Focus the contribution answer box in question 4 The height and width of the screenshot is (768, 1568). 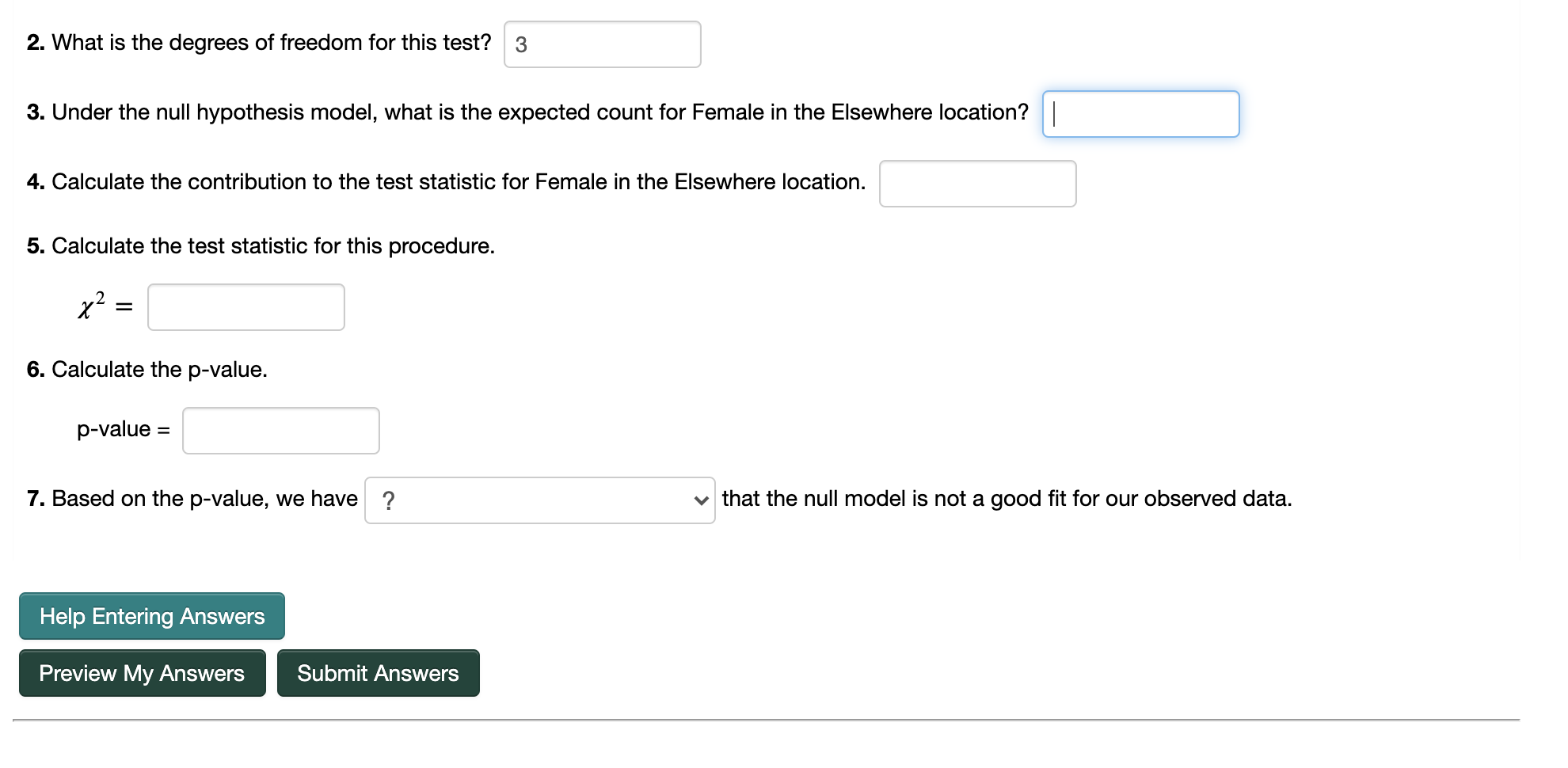coord(977,184)
